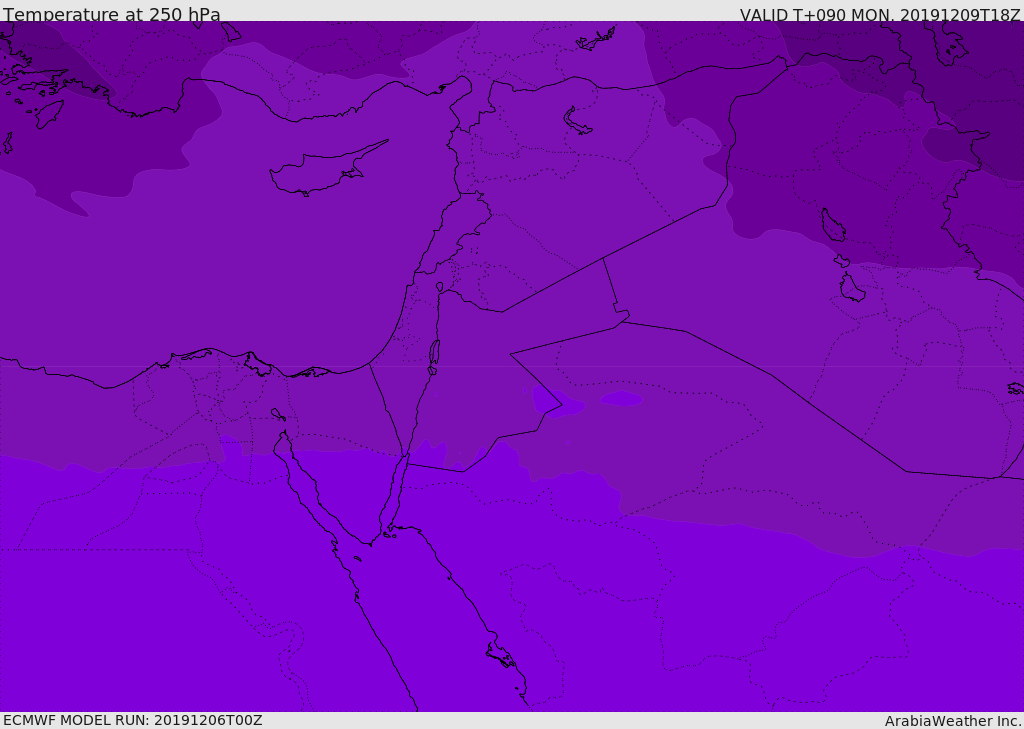Click the 'VALID T+090 MON. 20191209T18Z' label
The width and height of the screenshot is (1024, 729).
point(880,14)
